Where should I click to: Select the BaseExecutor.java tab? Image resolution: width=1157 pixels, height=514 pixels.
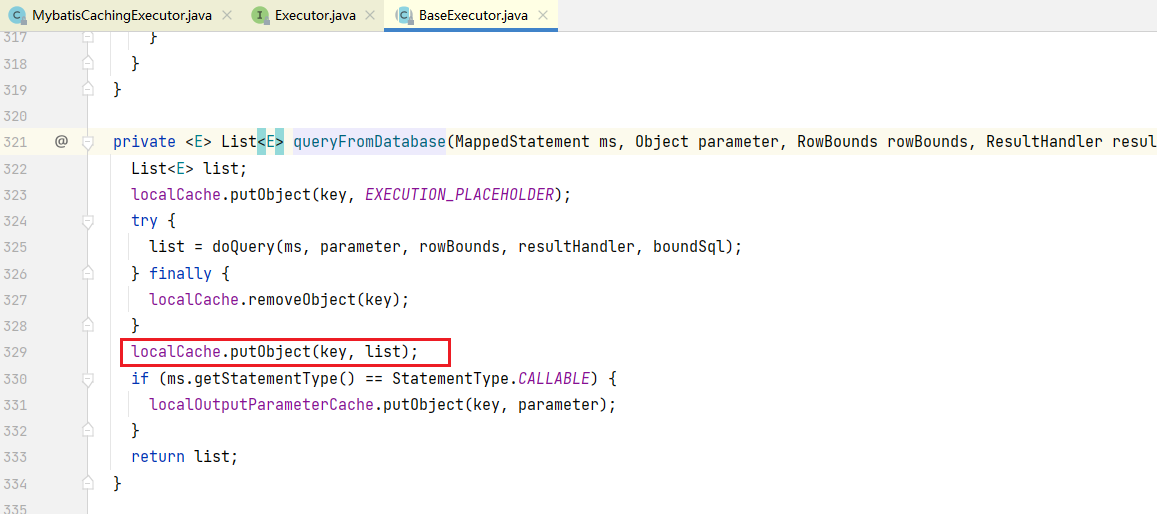click(475, 16)
